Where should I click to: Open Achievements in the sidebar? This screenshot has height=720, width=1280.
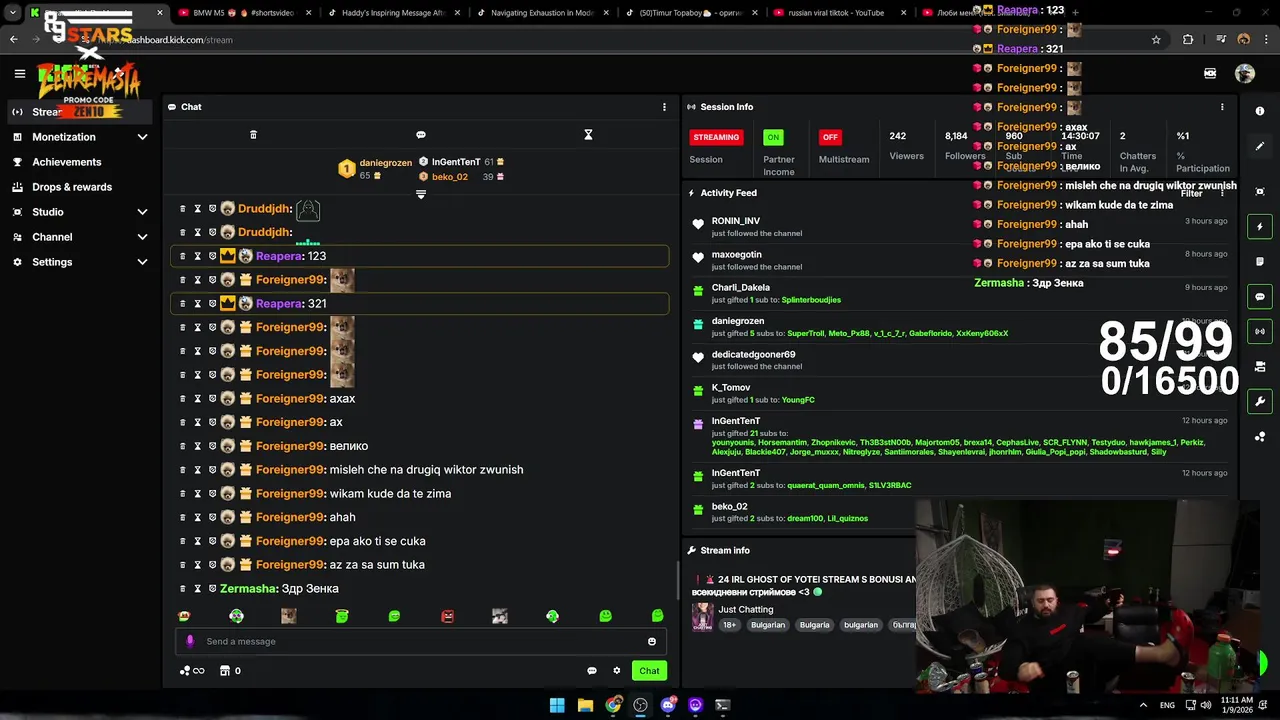click(66, 162)
